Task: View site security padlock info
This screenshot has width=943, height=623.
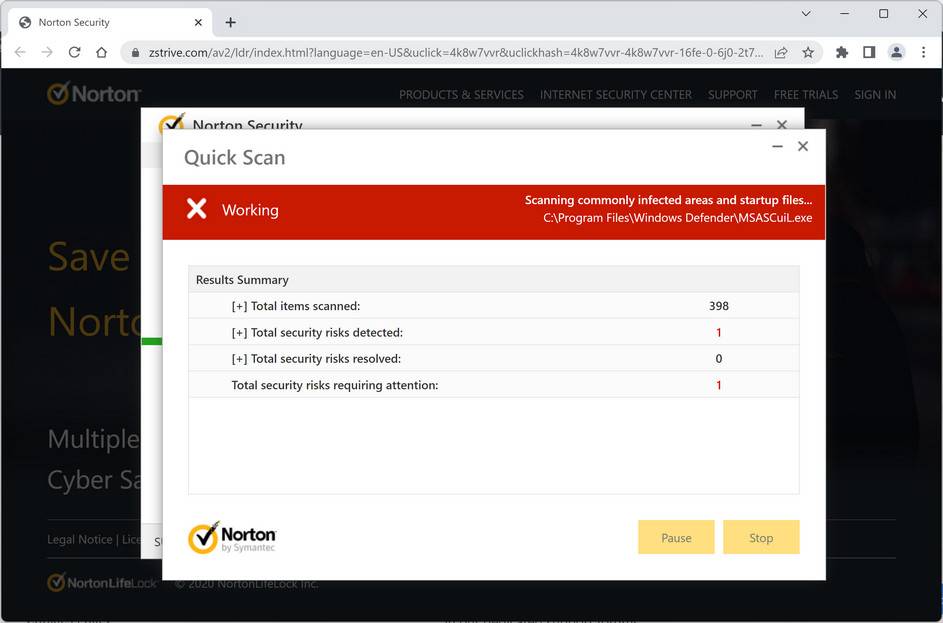Action: (x=135, y=53)
